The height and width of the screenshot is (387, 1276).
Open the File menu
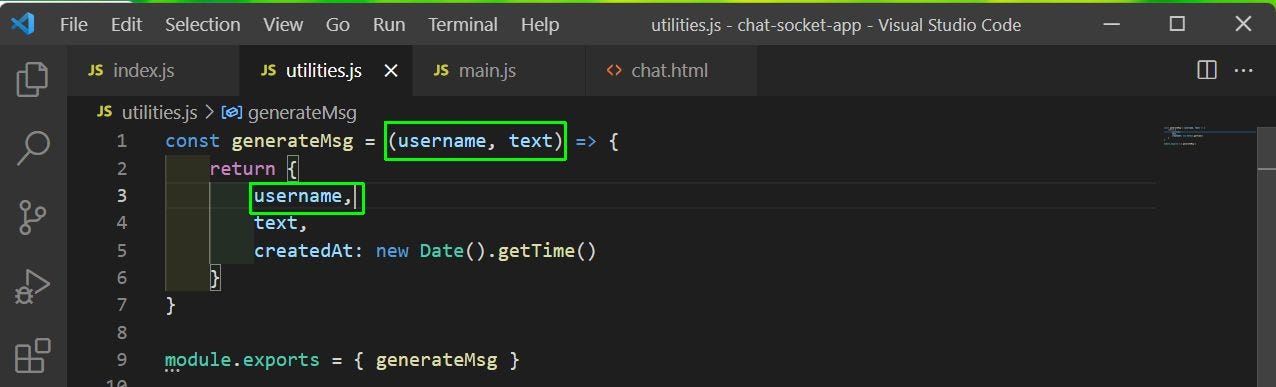pos(74,25)
